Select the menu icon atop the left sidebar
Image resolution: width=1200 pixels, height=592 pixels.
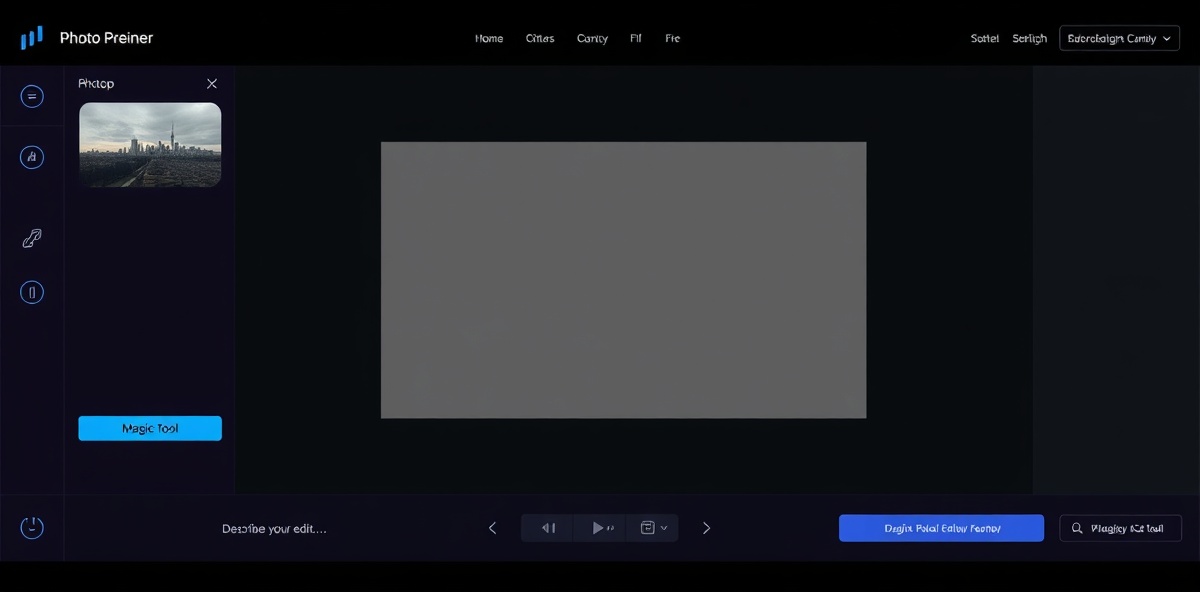point(31,96)
